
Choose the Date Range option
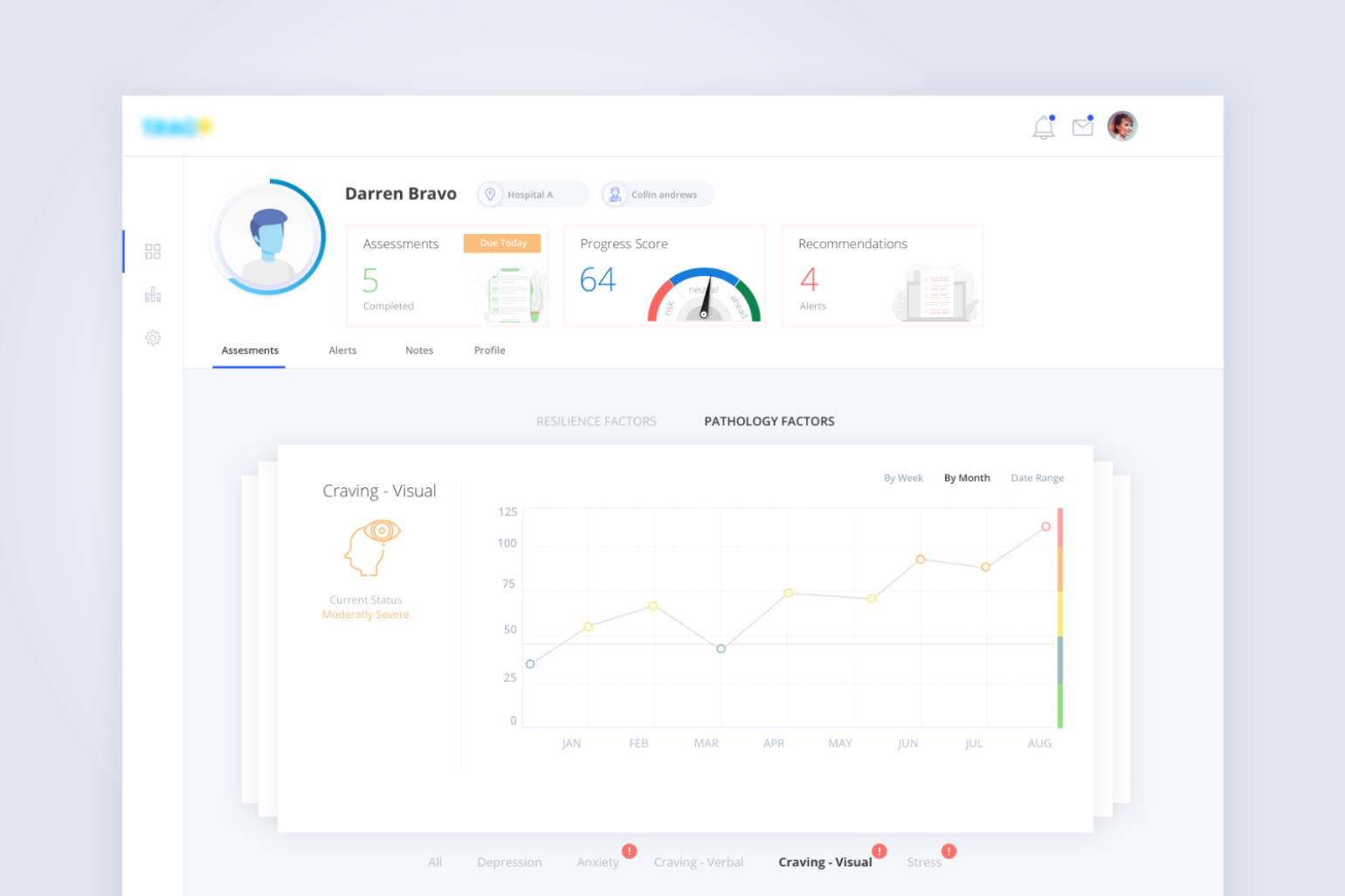pos(1037,478)
